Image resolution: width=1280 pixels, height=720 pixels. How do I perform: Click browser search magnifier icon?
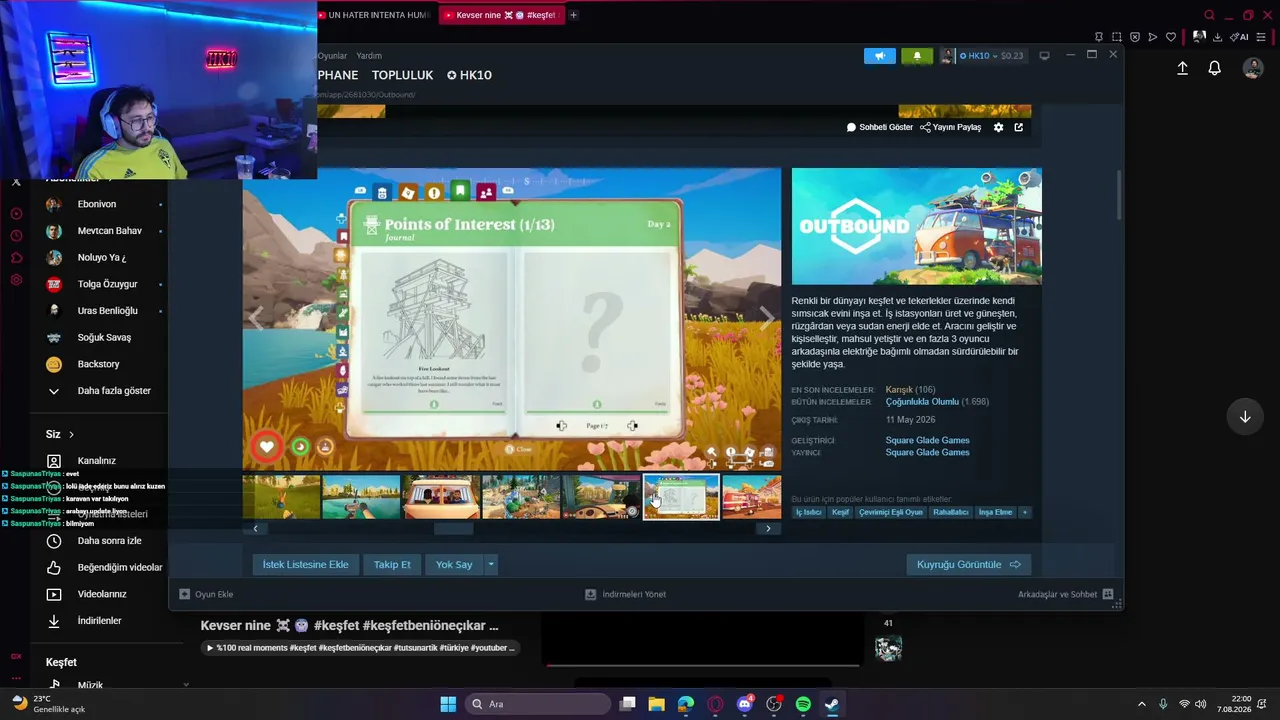[x=1209, y=15]
